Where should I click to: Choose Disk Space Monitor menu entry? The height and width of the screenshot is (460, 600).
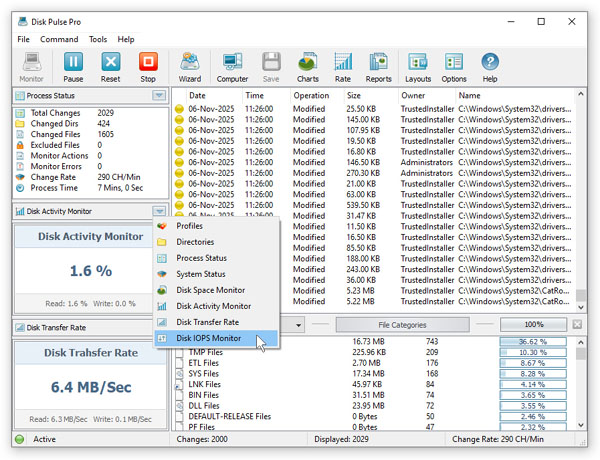tap(217, 290)
